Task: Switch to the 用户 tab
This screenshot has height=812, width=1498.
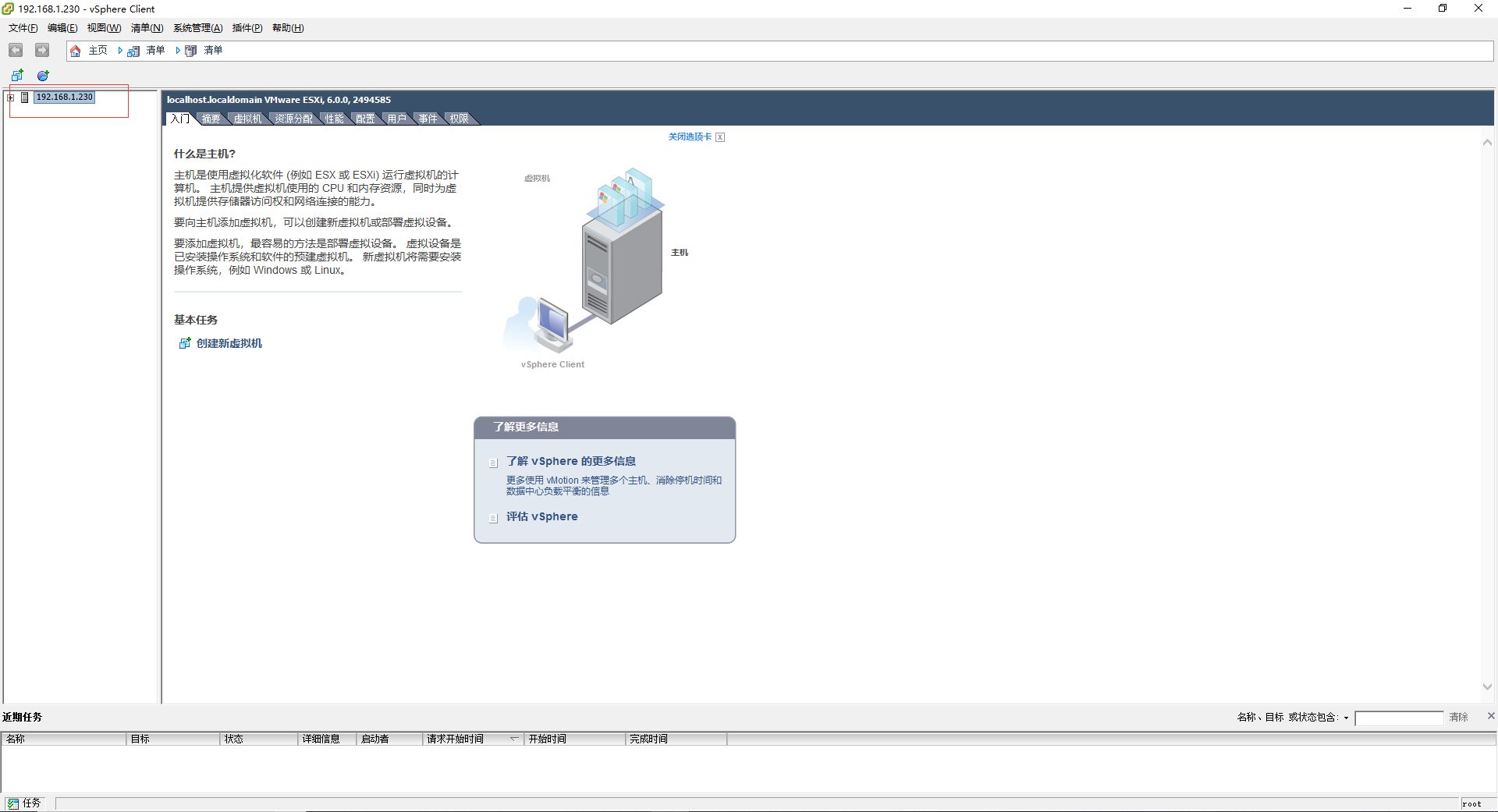Action: (x=396, y=119)
